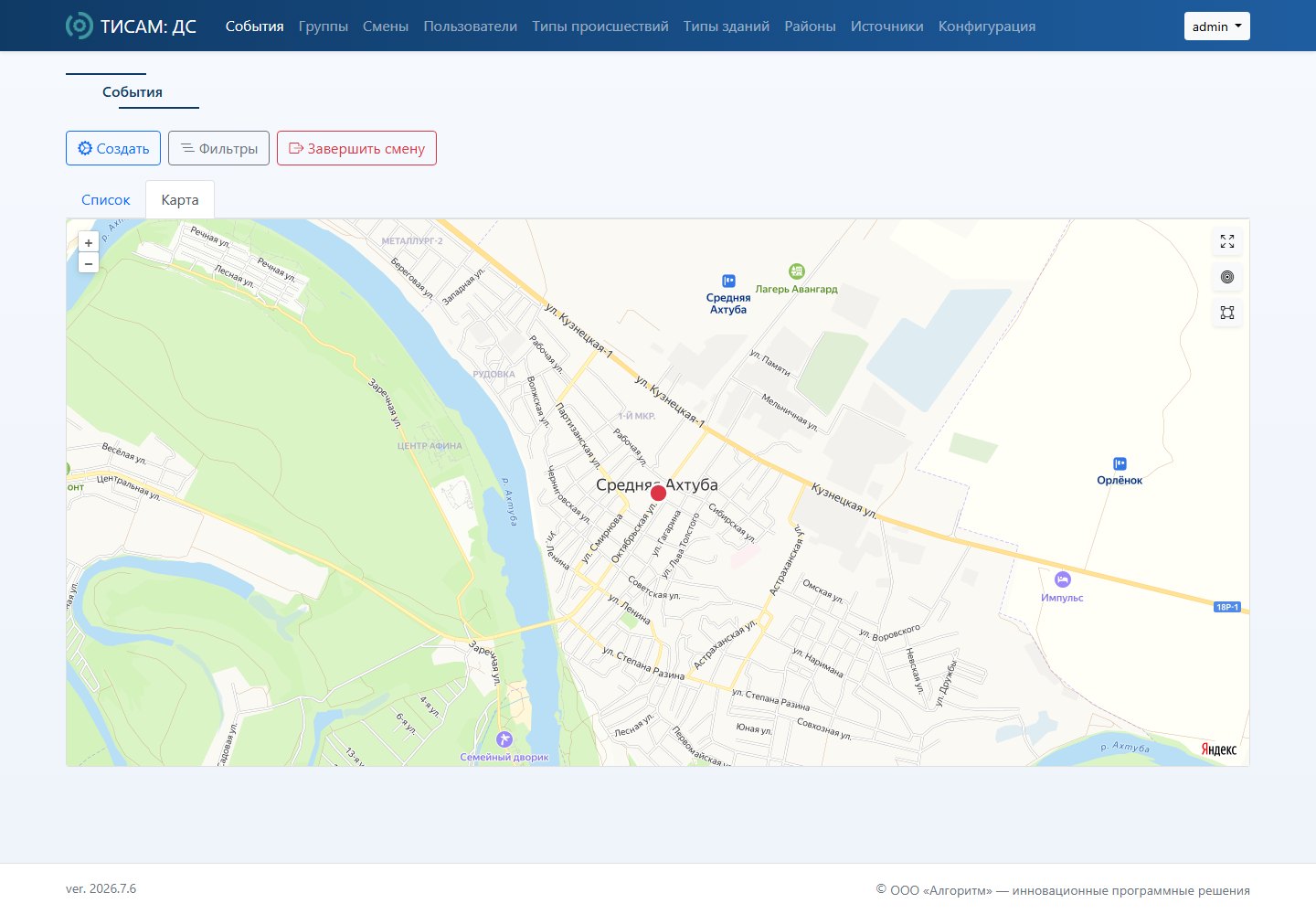Viewport: 1316px width, 914px height.
Task: Click the selection frame icon on map
Action: coord(1227,313)
